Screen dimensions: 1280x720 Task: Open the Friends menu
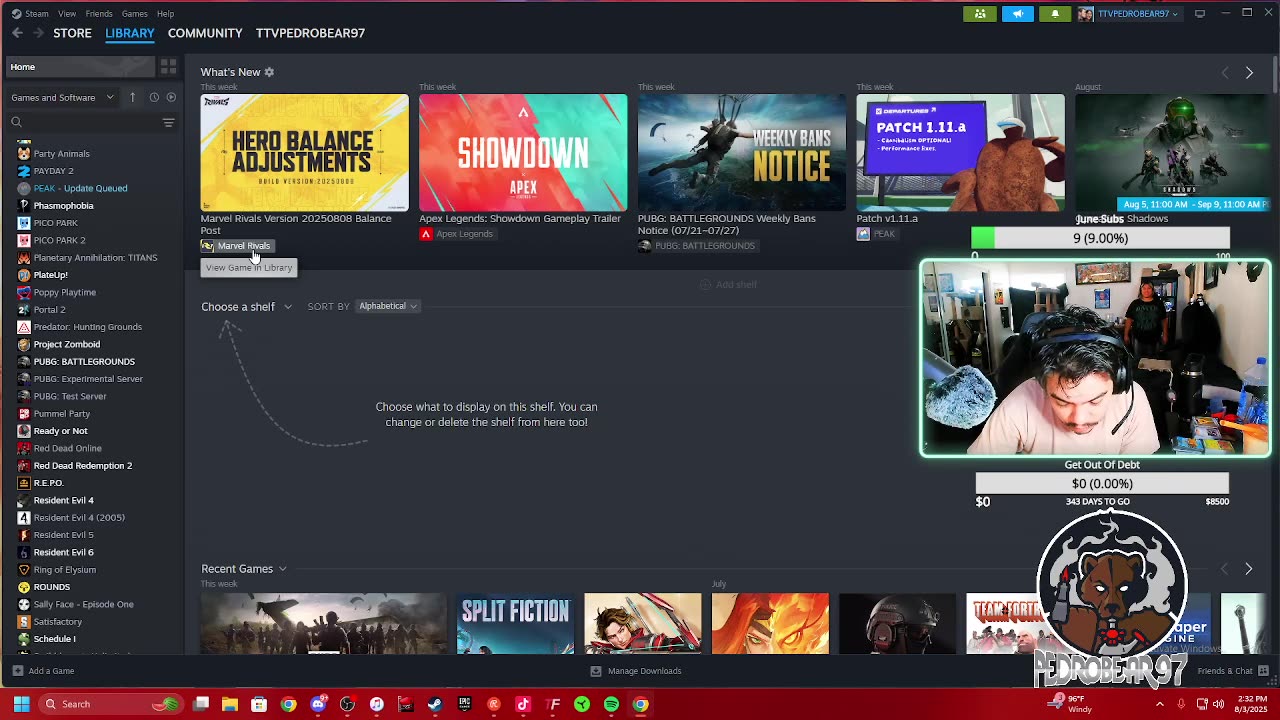point(99,13)
